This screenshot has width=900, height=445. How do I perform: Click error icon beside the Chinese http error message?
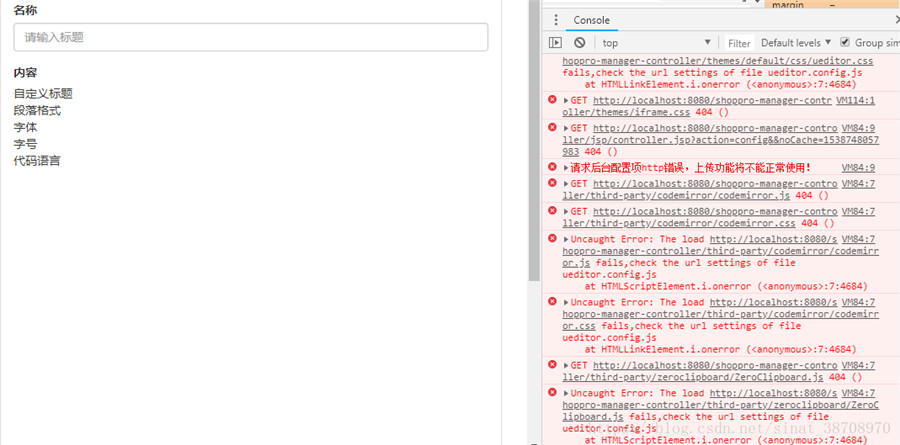pos(552,167)
